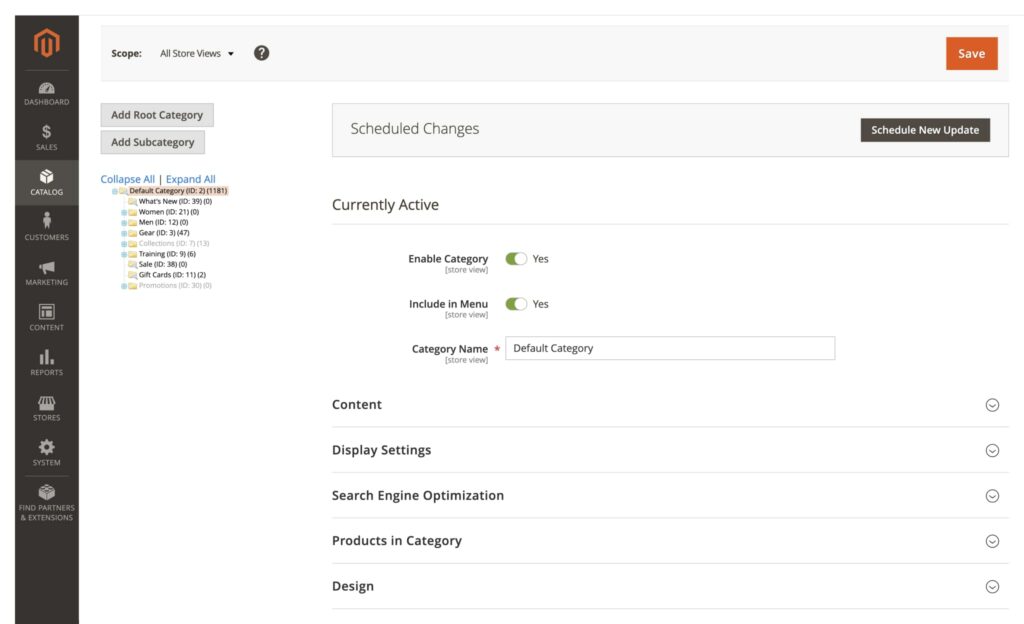
Task: Select the Training (ID: 9) category
Action: tap(167, 254)
